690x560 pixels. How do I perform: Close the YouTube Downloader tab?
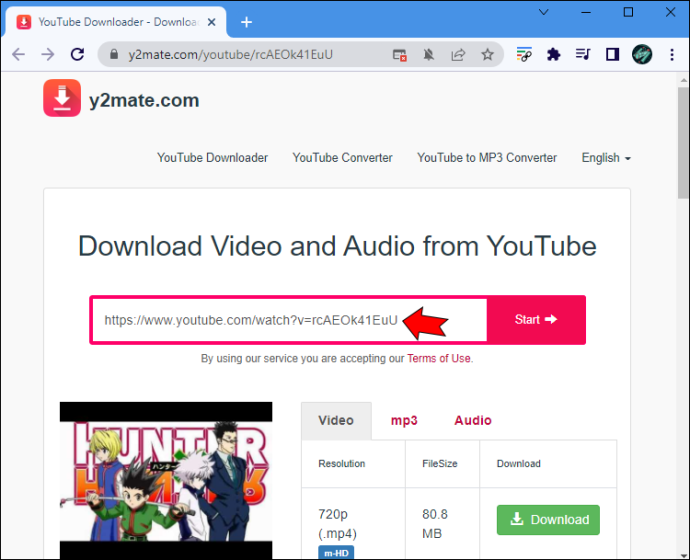[212, 22]
